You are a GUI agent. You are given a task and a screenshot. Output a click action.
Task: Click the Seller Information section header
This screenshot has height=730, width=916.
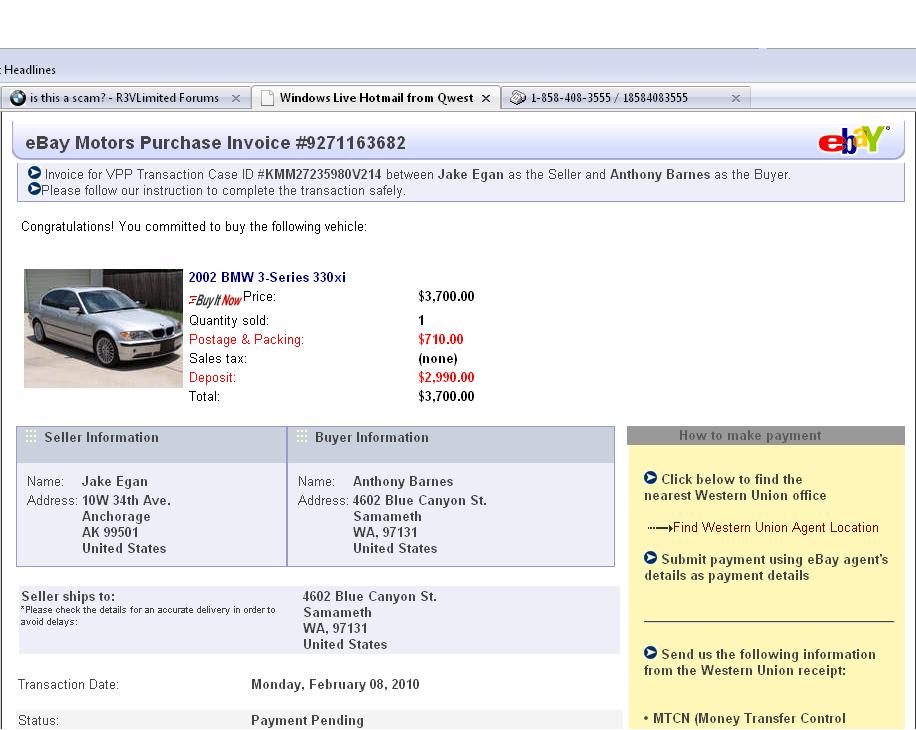click(152, 444)
